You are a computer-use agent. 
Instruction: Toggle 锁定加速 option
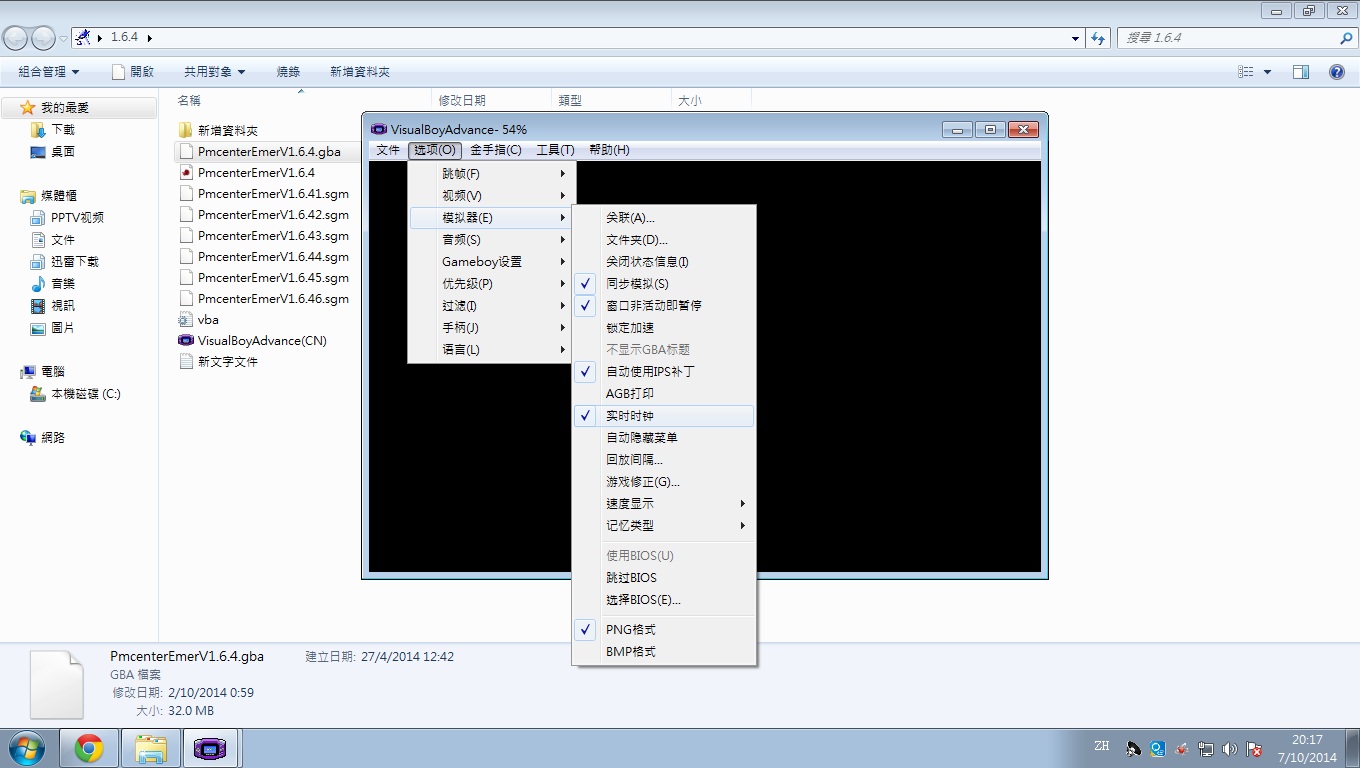pos(664,327)
